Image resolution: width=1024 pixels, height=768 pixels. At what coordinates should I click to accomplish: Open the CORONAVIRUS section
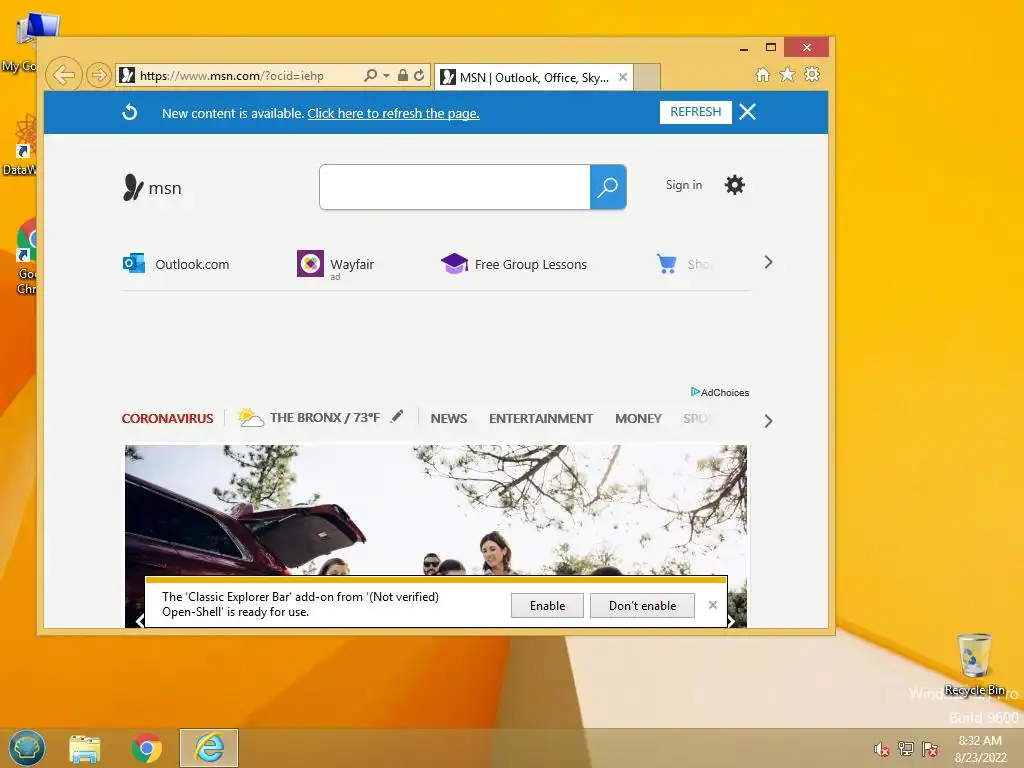point(167,419)
